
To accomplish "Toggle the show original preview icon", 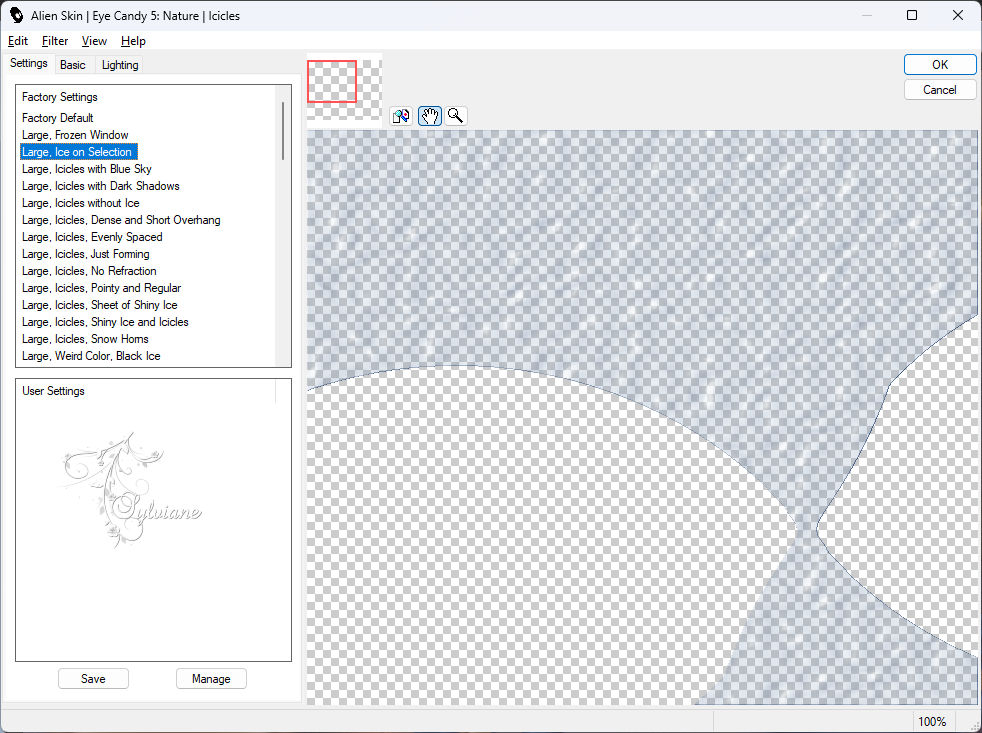I will pyautogui.click(x=401, y=116).
